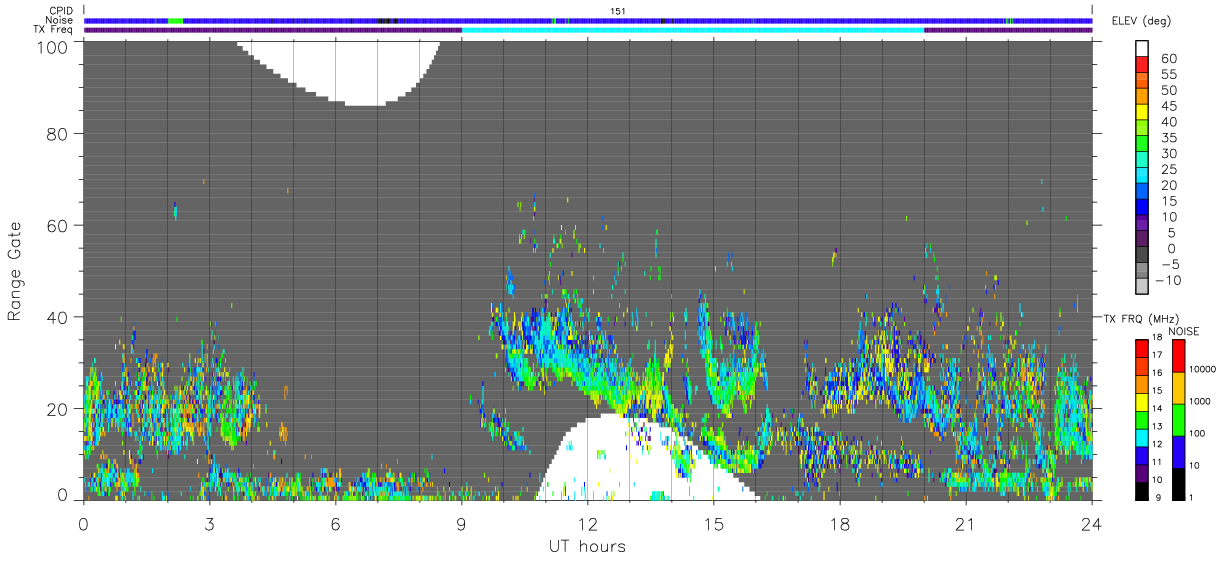Screen dimensions: 1228x567
Task: Click the white dome gap near 12 UT
Action: 647,458
